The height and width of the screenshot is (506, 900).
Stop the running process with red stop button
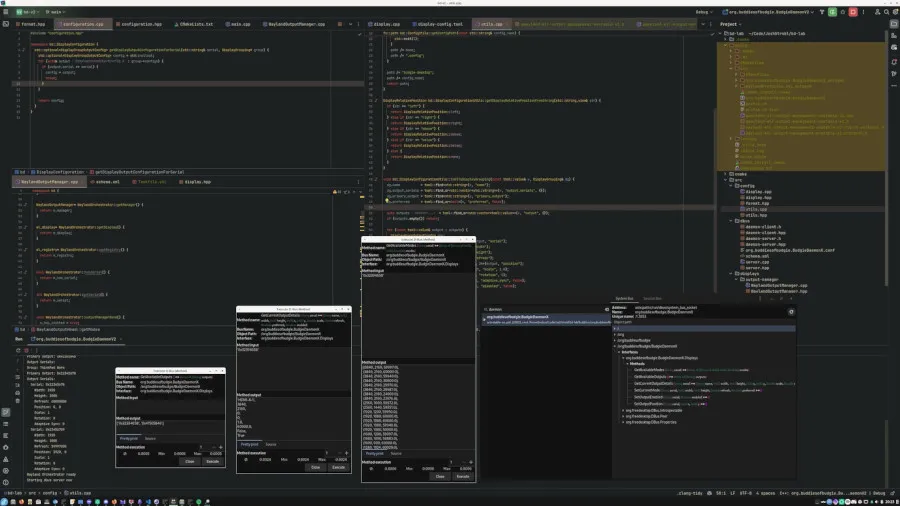853,11
